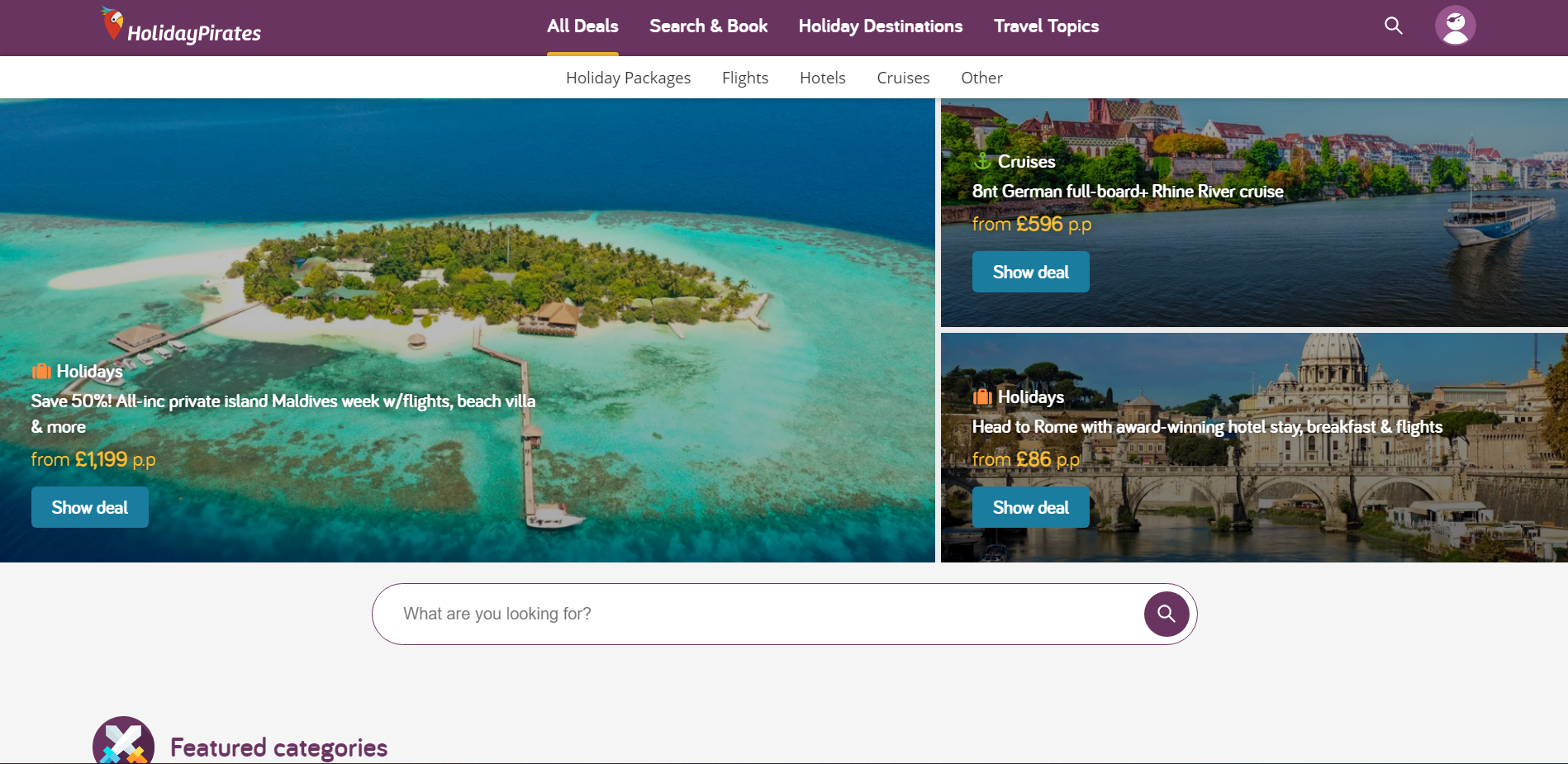Select the All Deals menu

582,26
